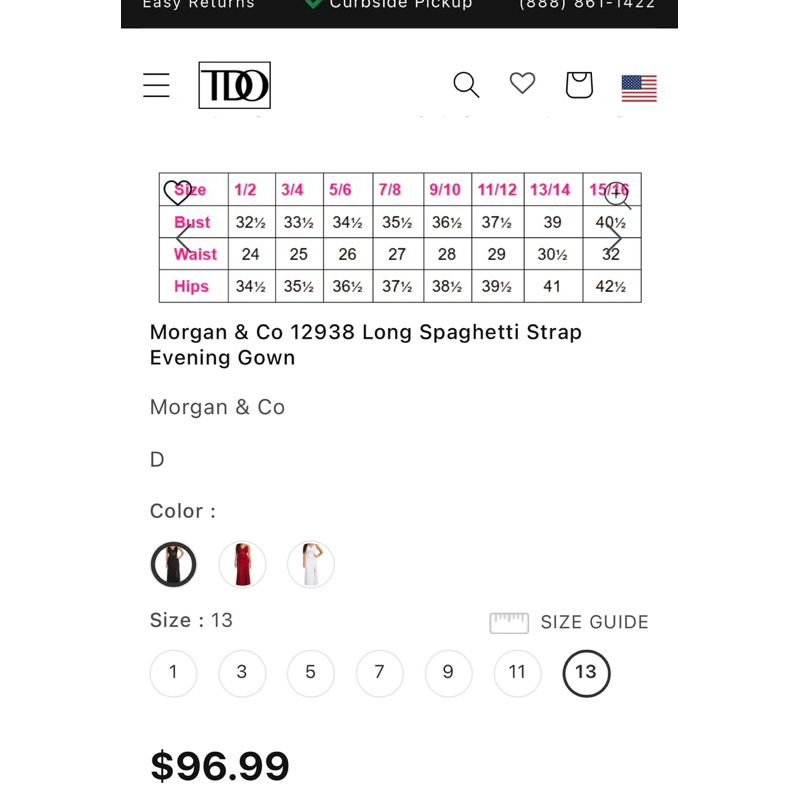Viewport: 800px width, 800px height.
Task: Open the search magnifier icon
Action: click(466, 85)
